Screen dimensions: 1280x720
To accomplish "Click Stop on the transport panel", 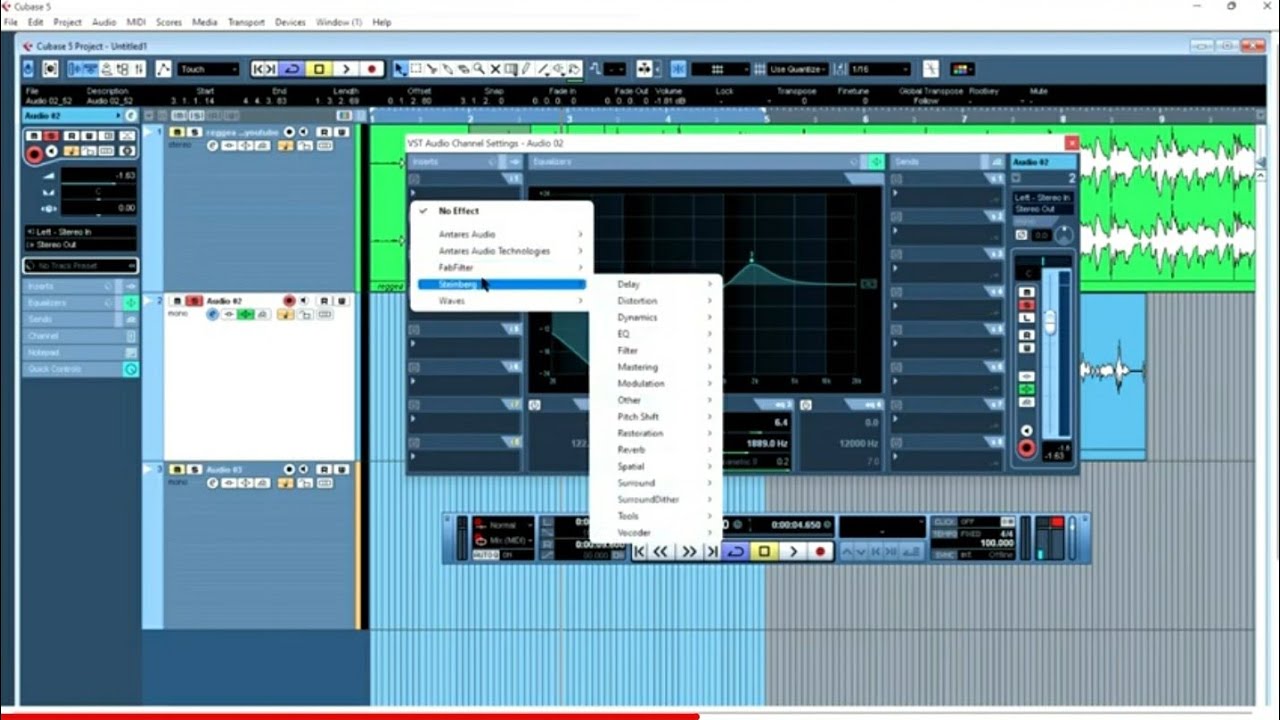I will [x=764, y=551].
